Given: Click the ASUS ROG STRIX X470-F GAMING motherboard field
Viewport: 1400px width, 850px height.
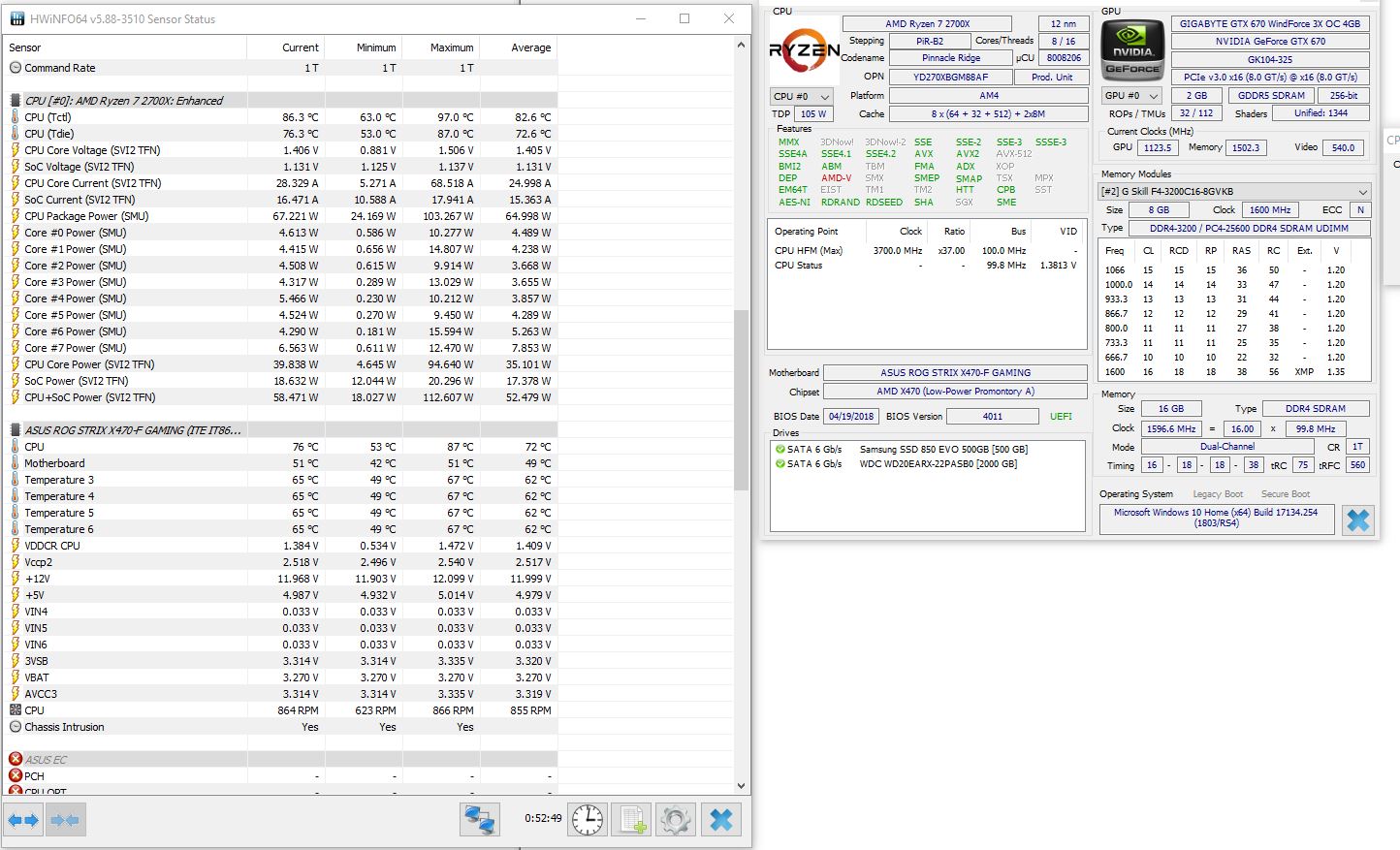Looking at the screenshot, I should pos(955,373).
